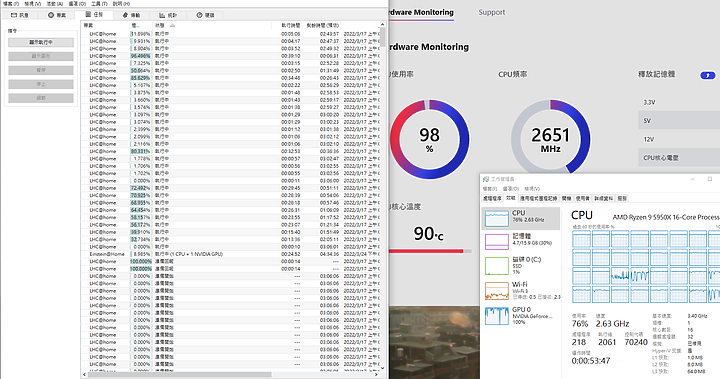This screenshot has width=720, height=379.
Task: Open the File (F) menu in BOINC Manager
Action: pyautogui.click(x=11, y=4)
